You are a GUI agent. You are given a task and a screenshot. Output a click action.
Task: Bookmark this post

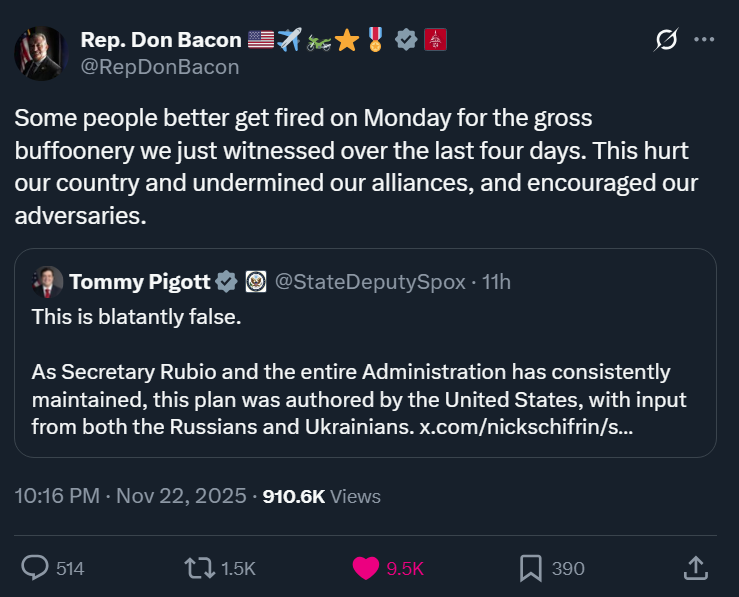pyautogui.click(x=531, y=568)
